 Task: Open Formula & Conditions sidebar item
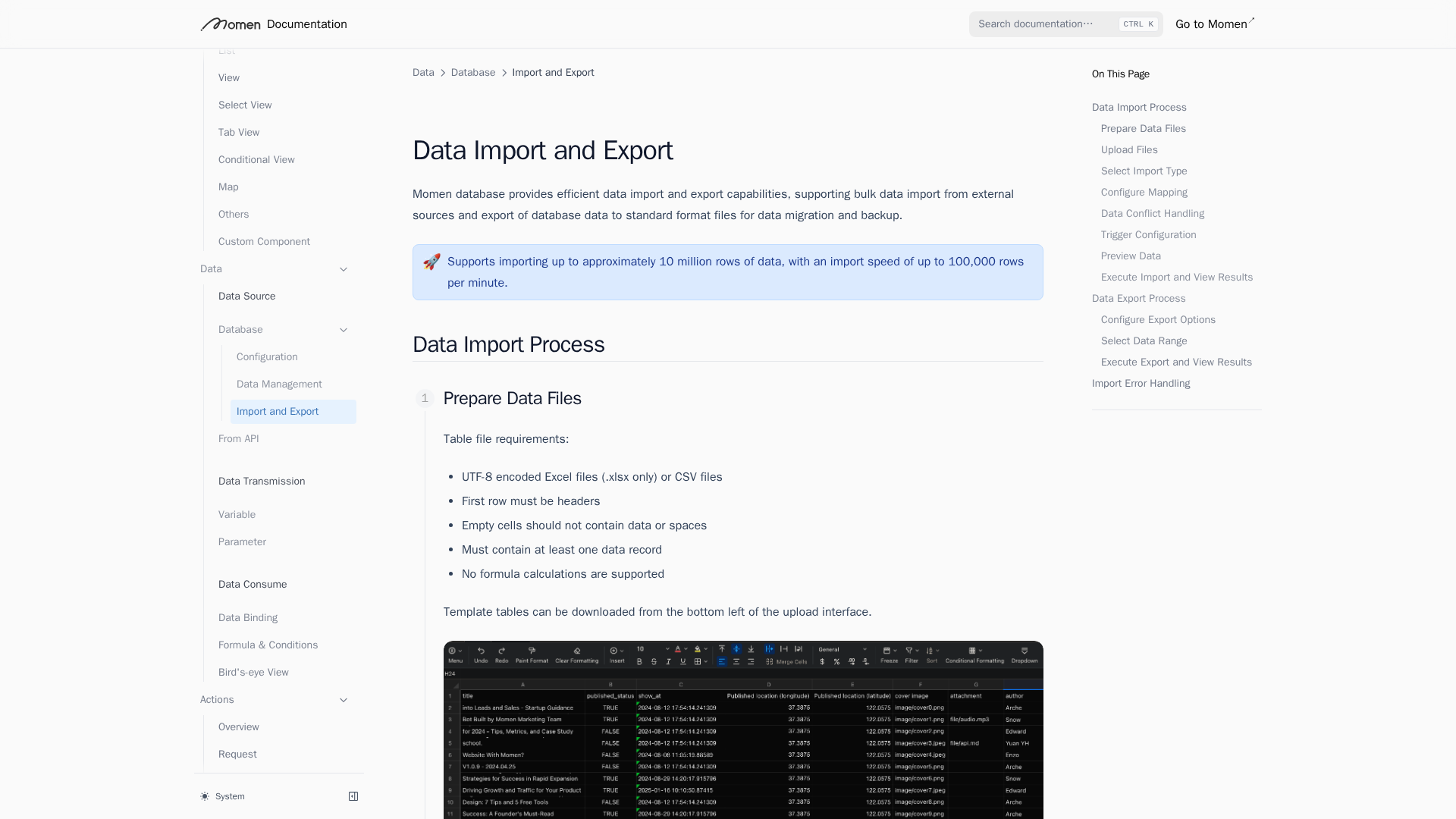(268, 645)
